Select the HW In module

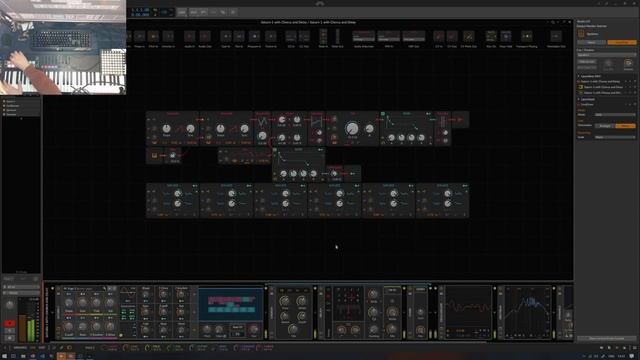[x=389, y=36]
